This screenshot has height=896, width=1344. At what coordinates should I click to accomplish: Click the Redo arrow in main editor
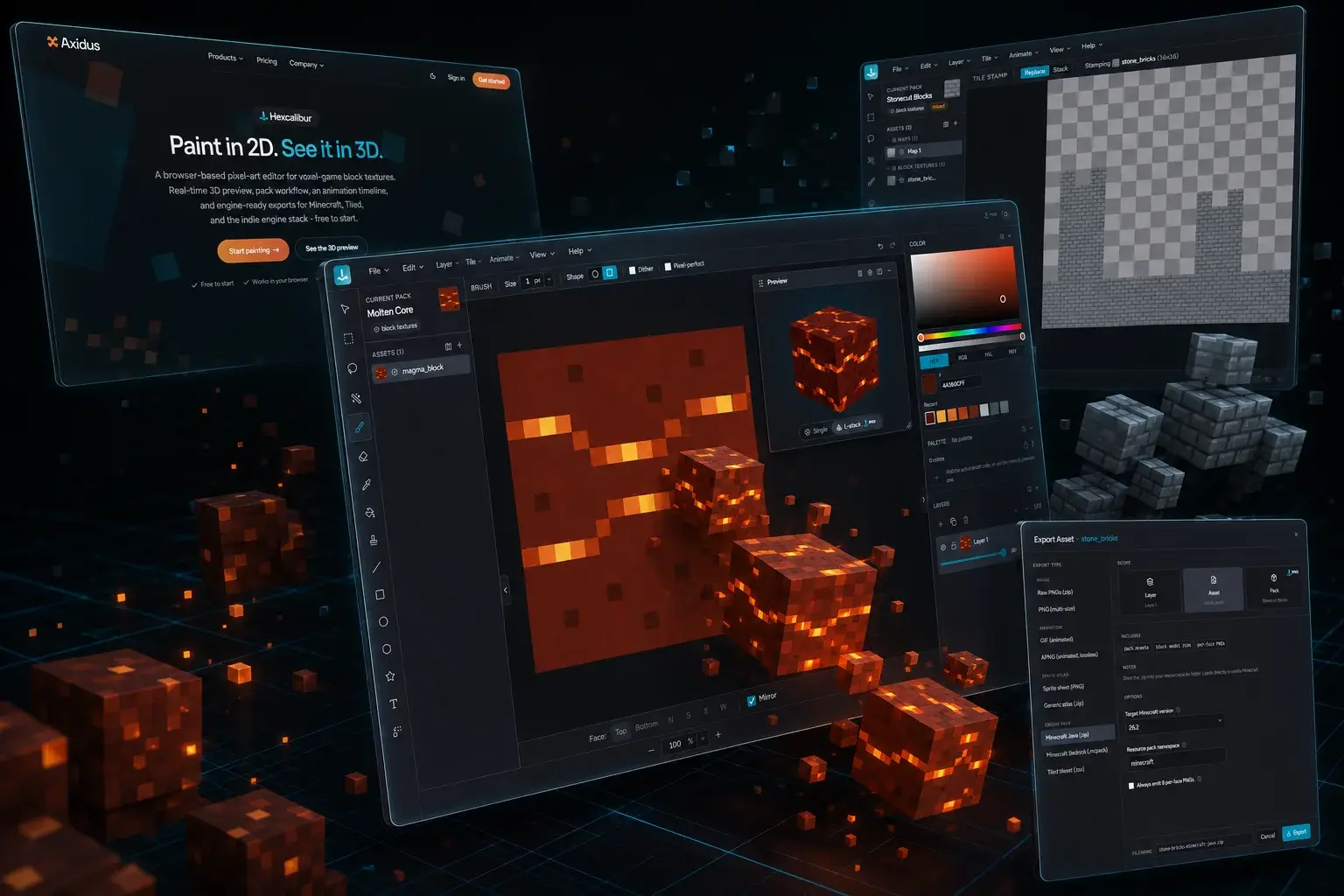click(892, 245)
